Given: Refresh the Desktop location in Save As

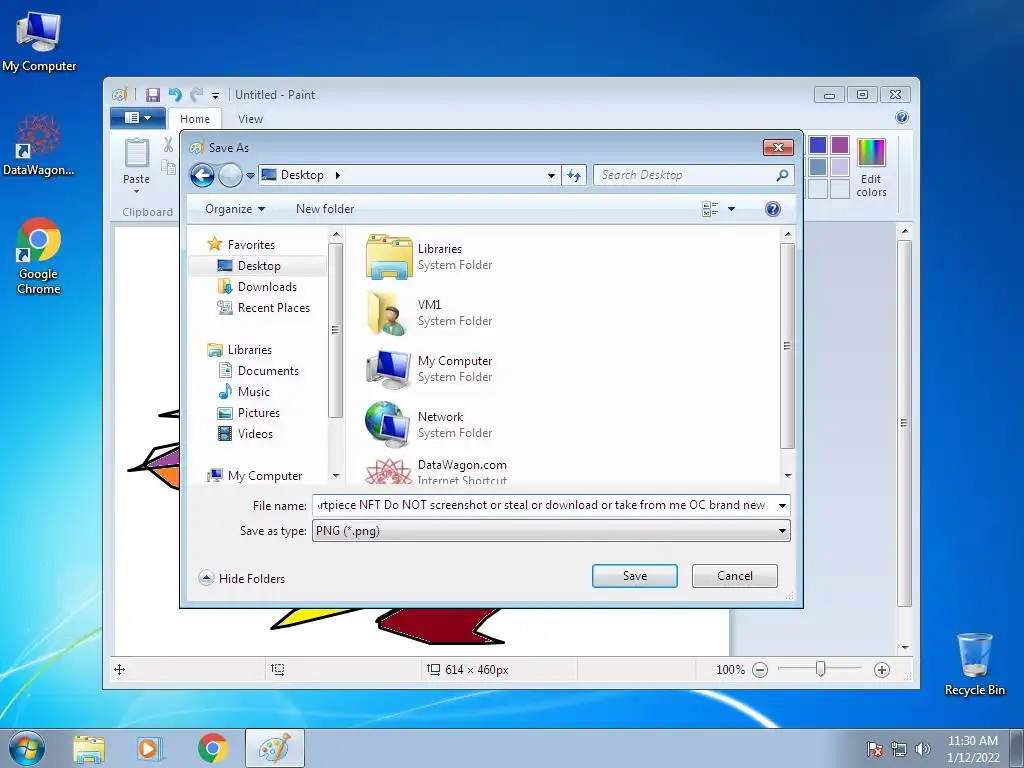Looking at the screenshot, I should coord(574,175).
